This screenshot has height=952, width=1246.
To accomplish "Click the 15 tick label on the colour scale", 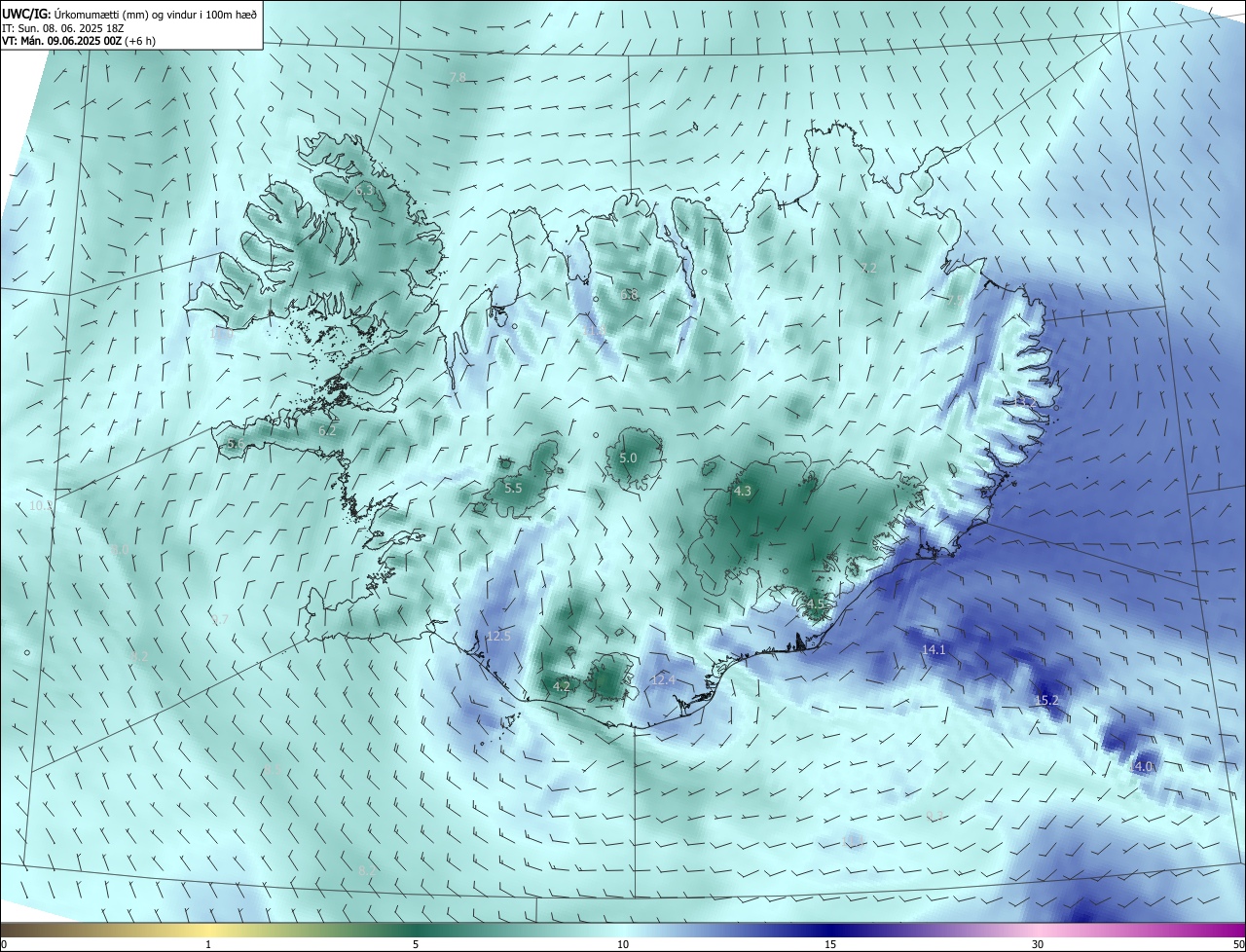I will (x=830, y=945).
